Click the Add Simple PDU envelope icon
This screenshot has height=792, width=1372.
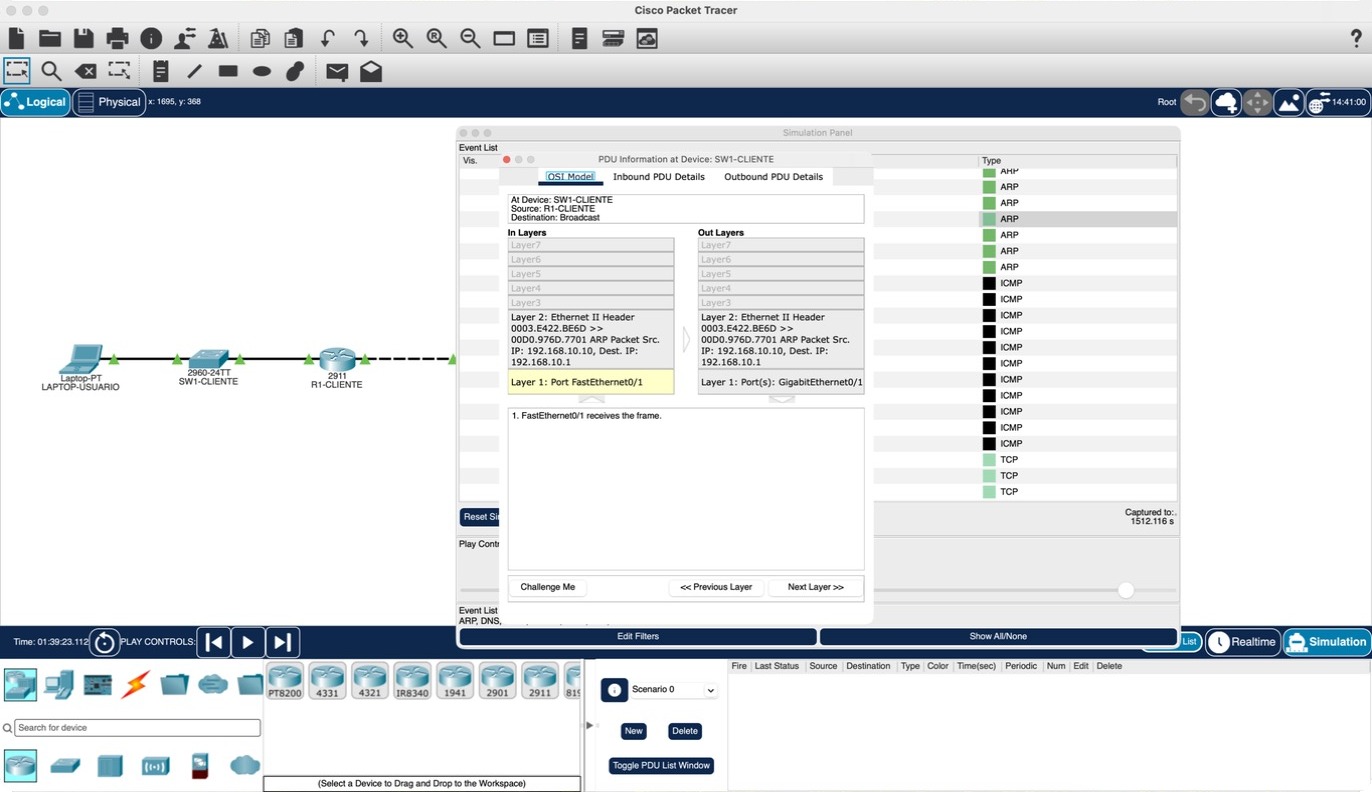point(337,71)
